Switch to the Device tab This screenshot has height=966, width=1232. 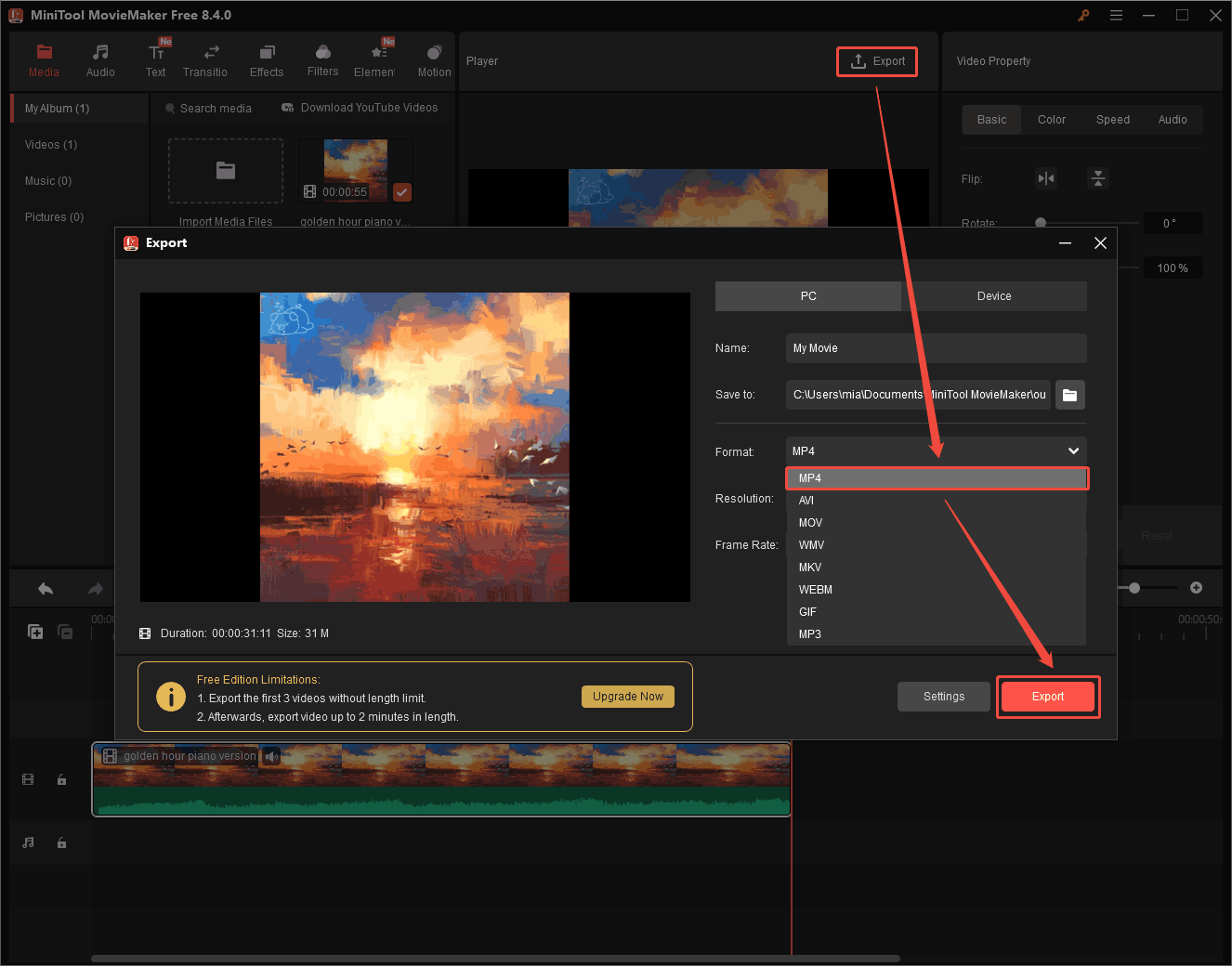994,295
